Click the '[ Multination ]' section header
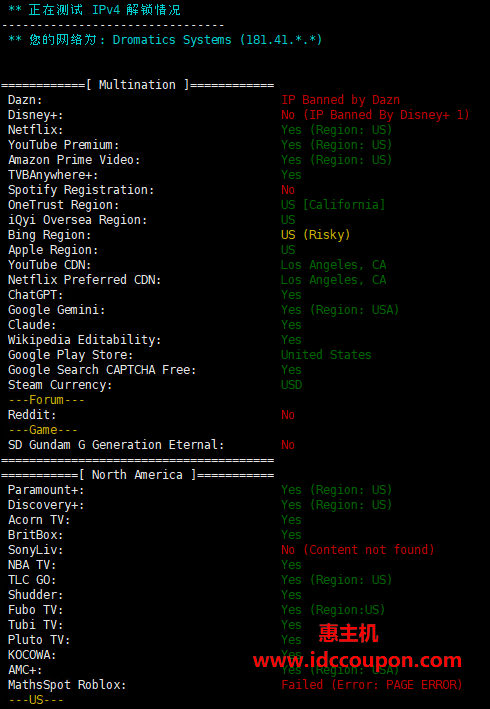Image resolution: width=490 pixels, height=709 pixels. pos(137,85)
